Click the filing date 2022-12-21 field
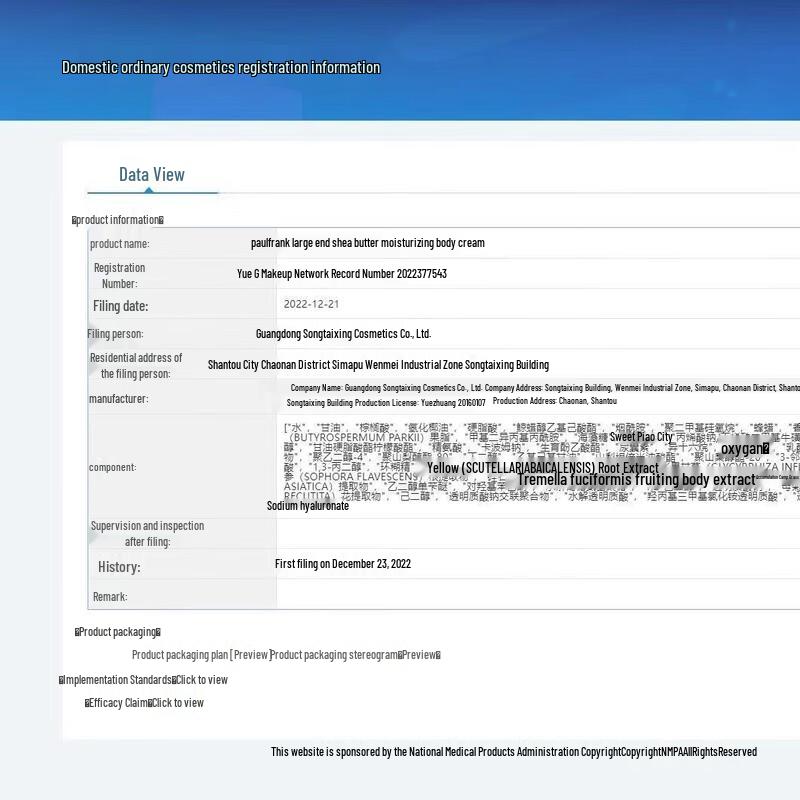Image resolution: width=800 pixels, height=800 pixels. tap(311, 304)
